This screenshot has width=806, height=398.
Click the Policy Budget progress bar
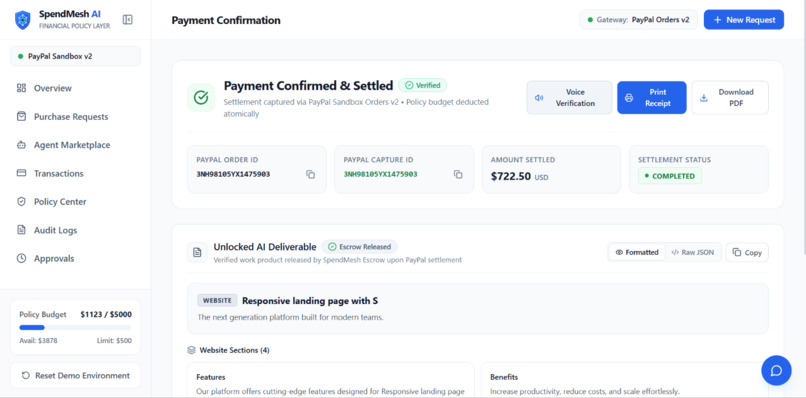75,328
